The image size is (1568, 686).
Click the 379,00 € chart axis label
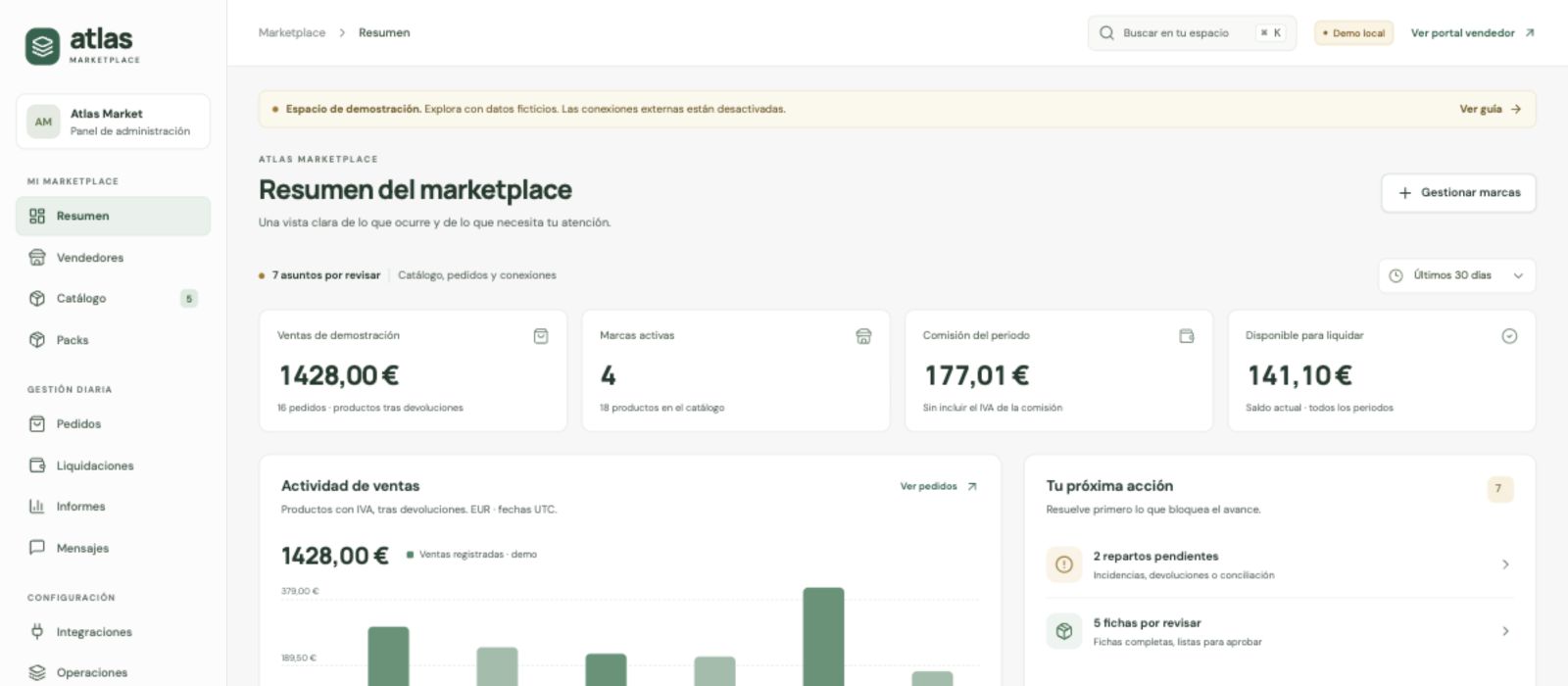click(300, 591)
